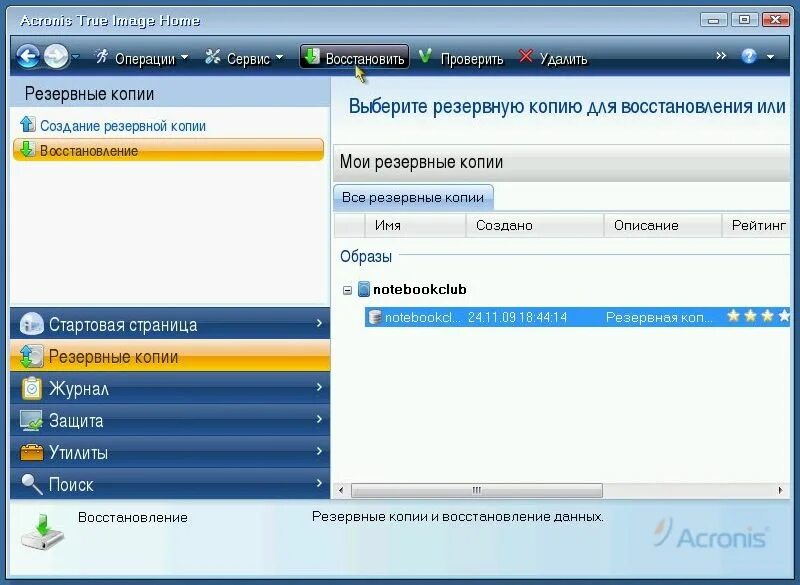This screenshot has height=585, width=800.
Task: Click the backup row disk icon
Action: tap(375, 317)
